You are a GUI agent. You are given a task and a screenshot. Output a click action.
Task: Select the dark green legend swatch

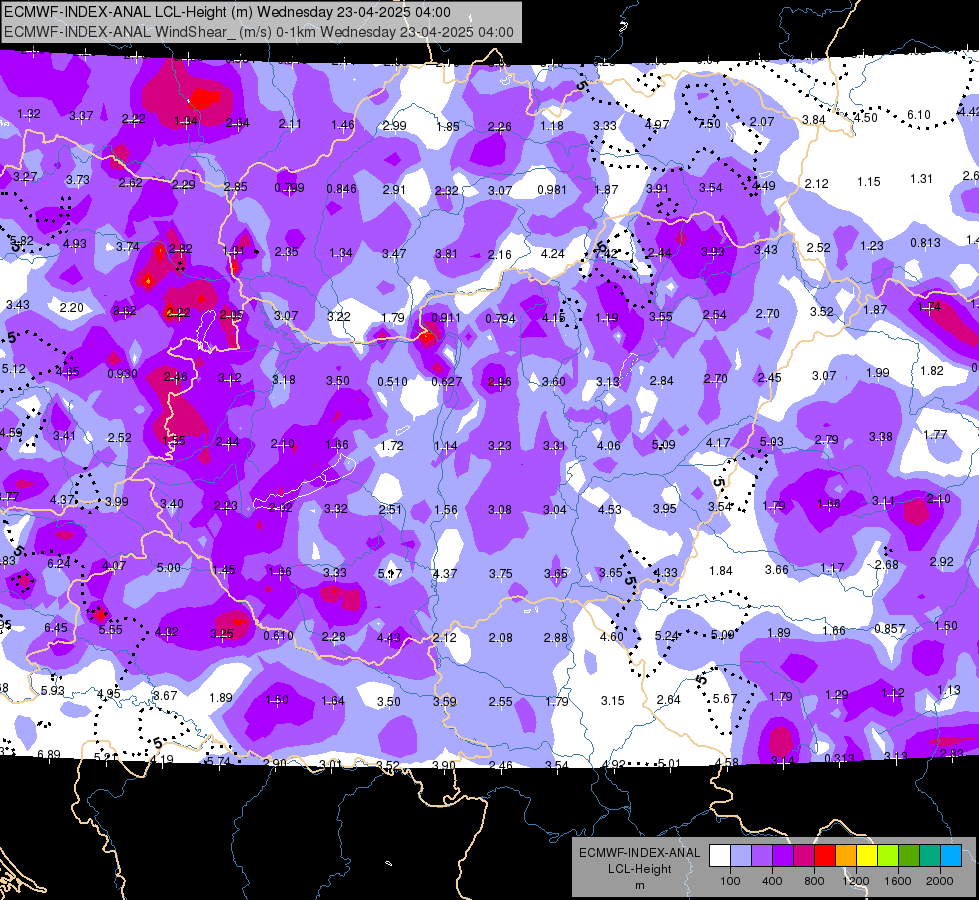pos(909,856)
